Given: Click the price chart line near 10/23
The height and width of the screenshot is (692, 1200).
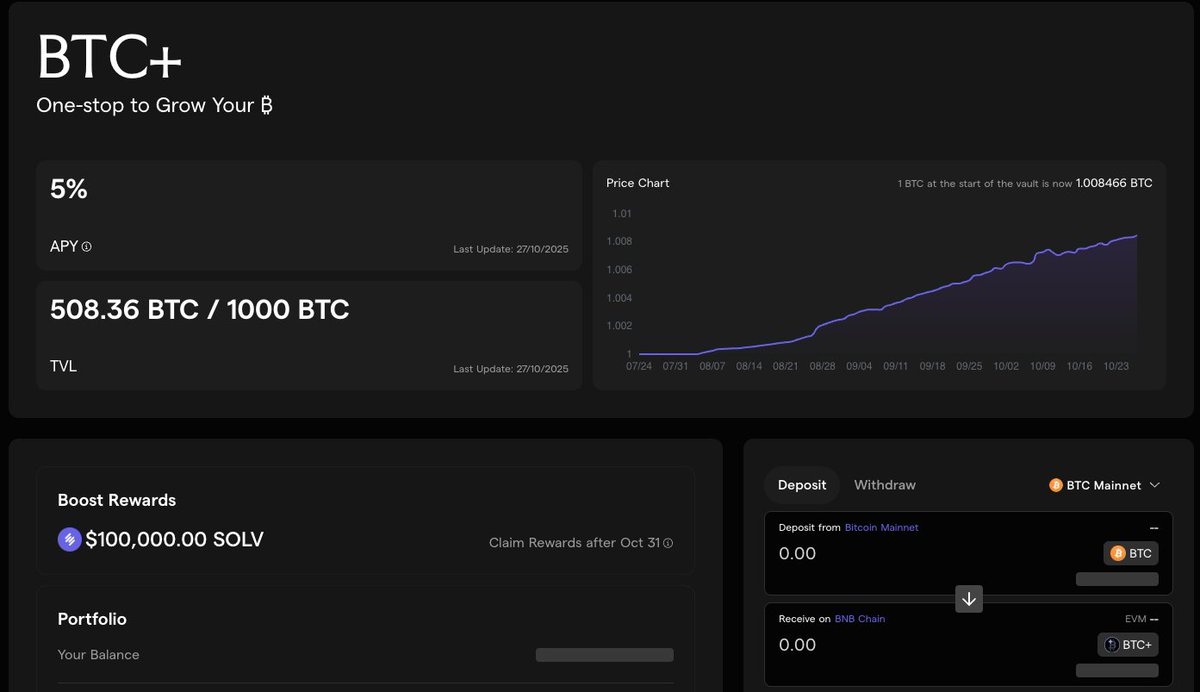Looking at the screenshot, I should [1116, 241].
